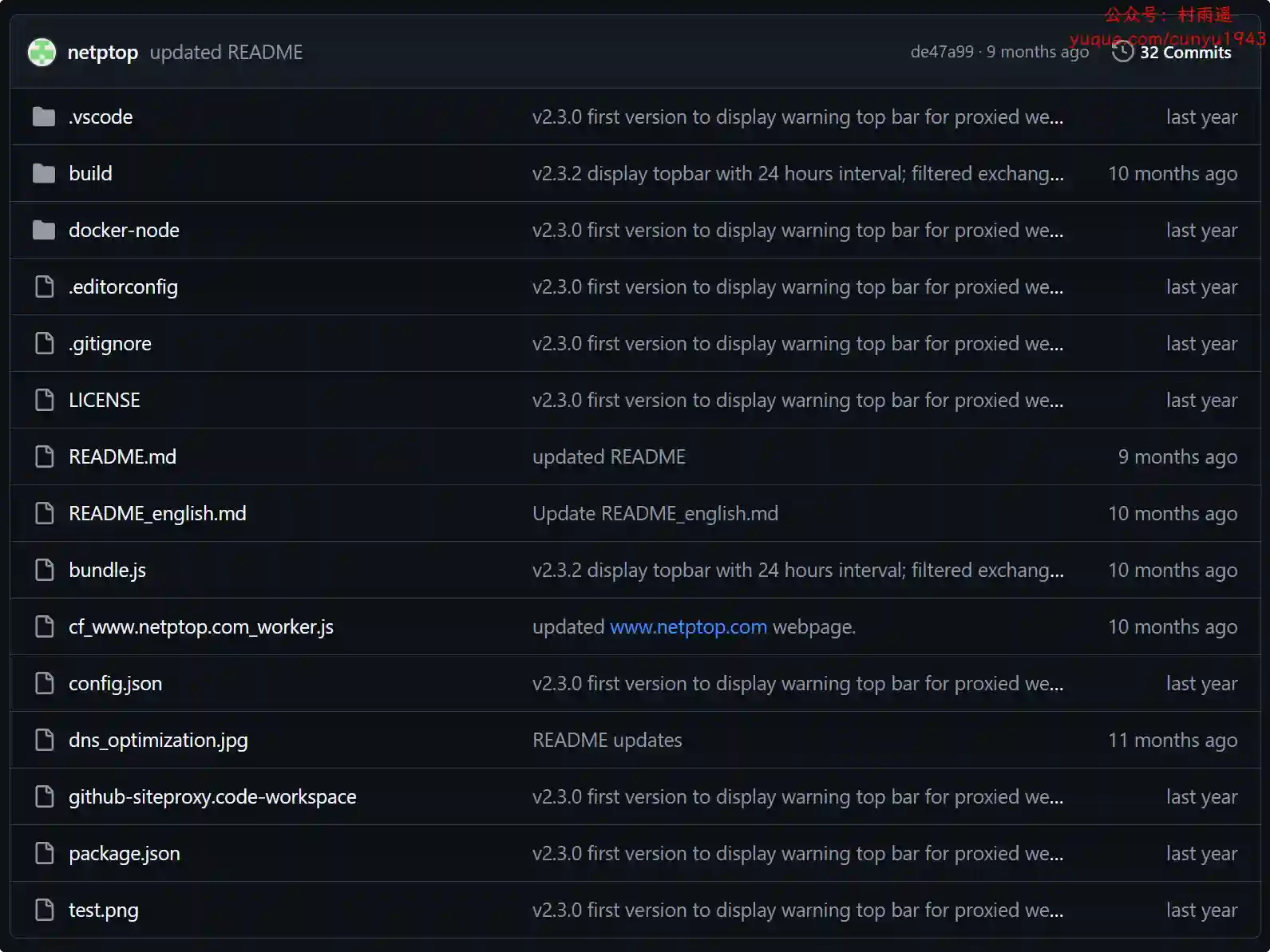The width and height of the screenshot is (1270, 952).
Task: Click the LICENSE file icon
Action: [x=45, y=400]
